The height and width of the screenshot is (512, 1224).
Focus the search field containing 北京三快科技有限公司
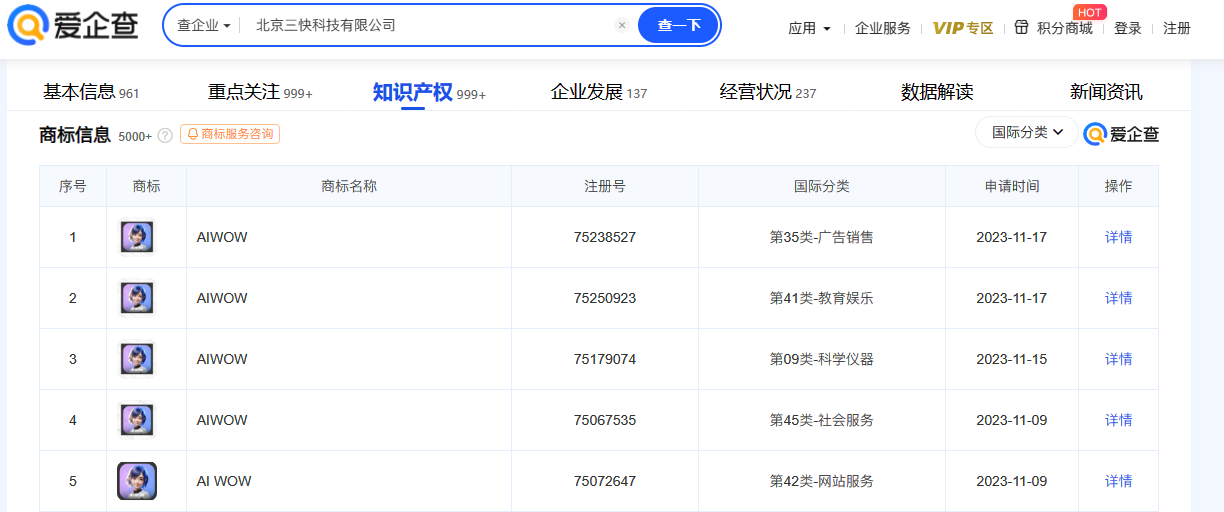(430, 25)
